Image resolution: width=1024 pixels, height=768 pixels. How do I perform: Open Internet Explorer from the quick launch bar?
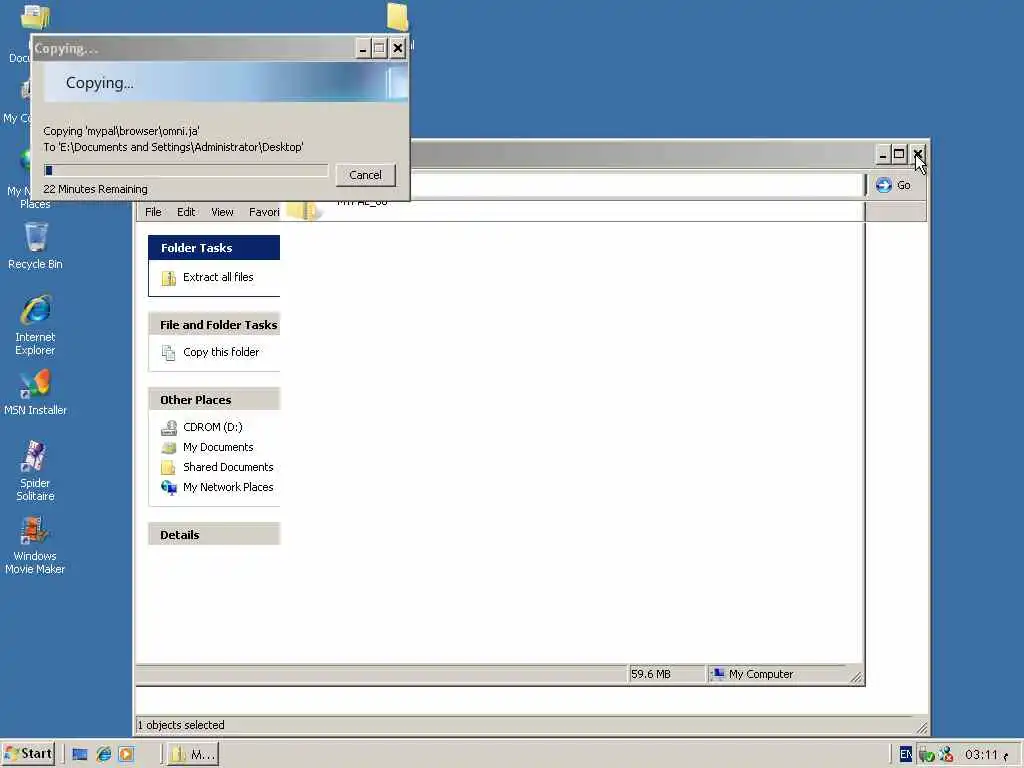pos(103,754)
